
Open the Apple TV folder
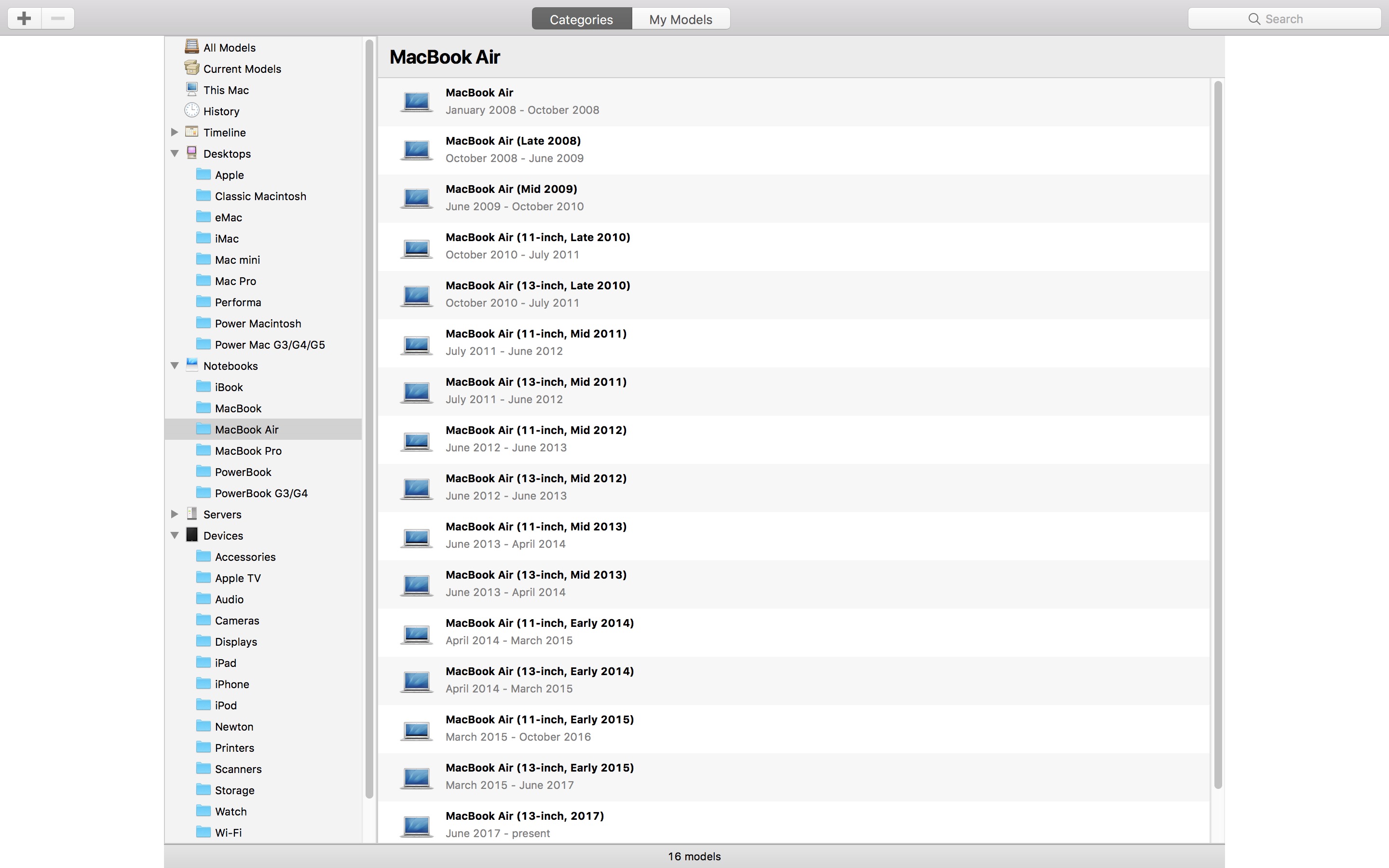point(238,578)
